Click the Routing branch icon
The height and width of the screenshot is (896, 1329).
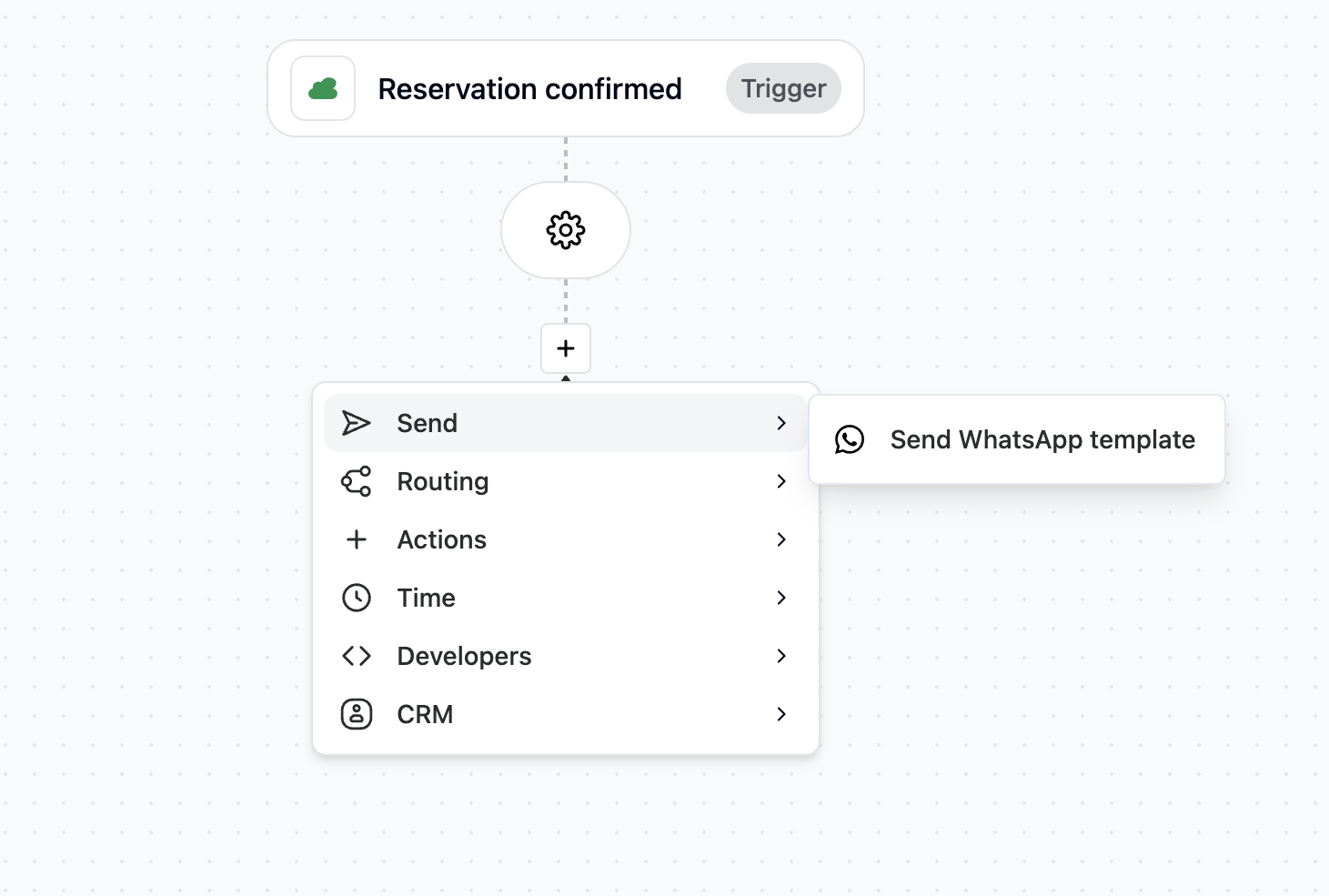coord(357,481)
